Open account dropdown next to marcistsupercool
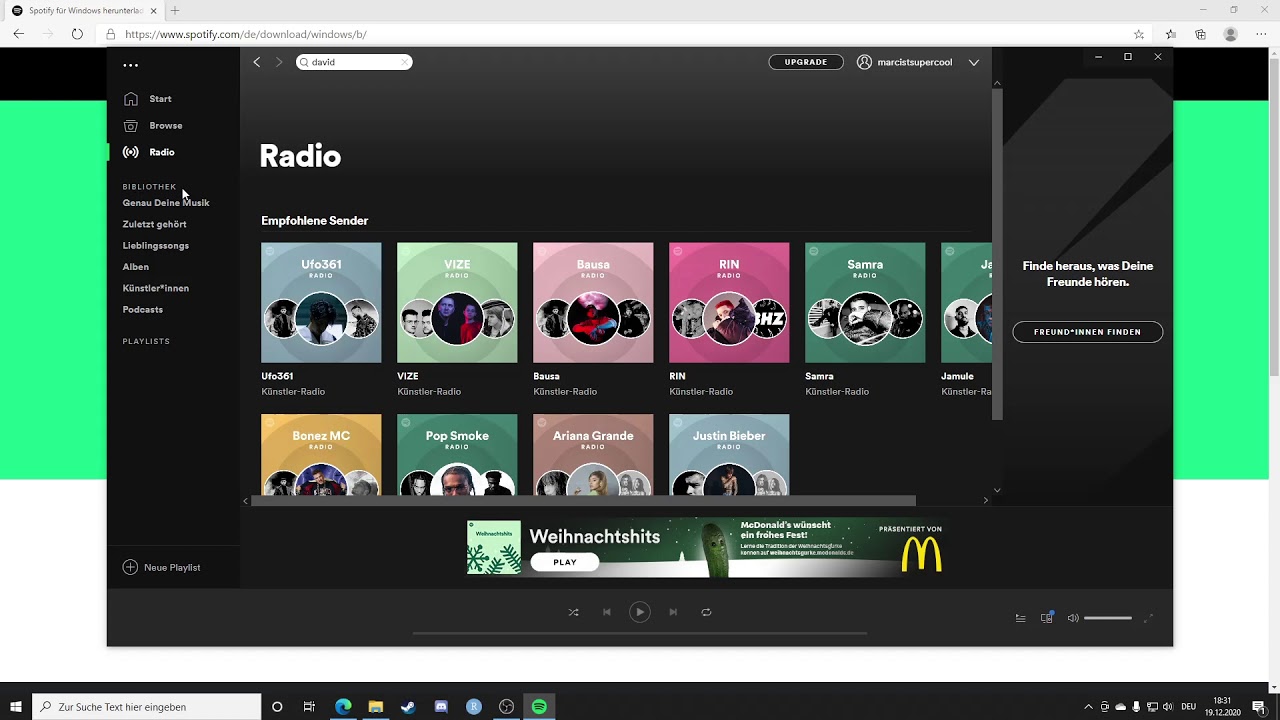 973,62
